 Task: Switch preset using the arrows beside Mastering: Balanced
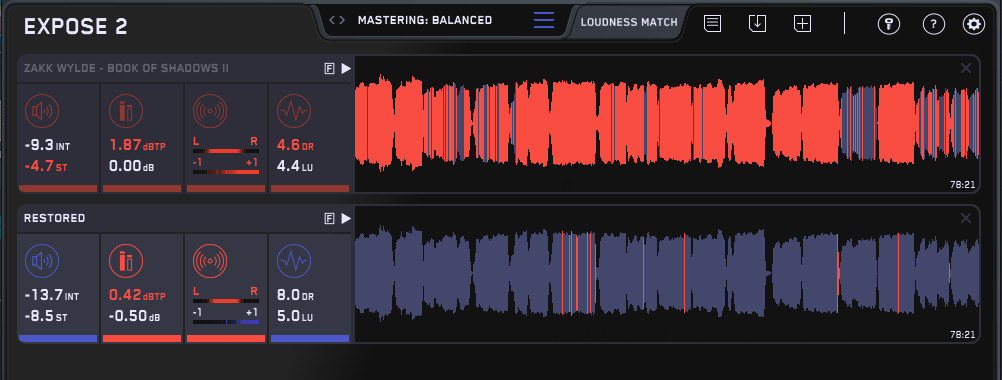[337, 20]
